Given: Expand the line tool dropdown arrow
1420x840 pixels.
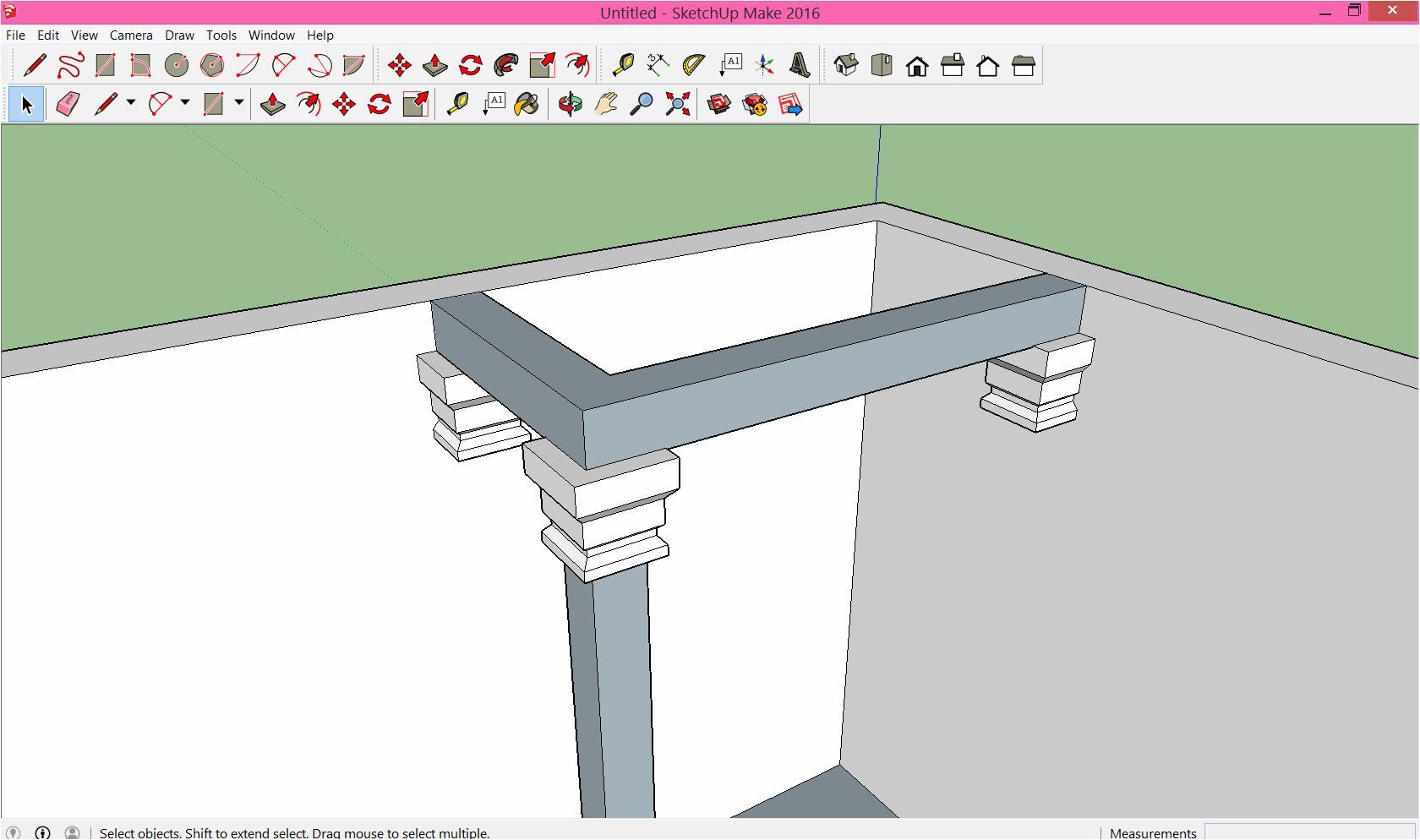Looking at the screenshot, I should (x=131, y=103).
